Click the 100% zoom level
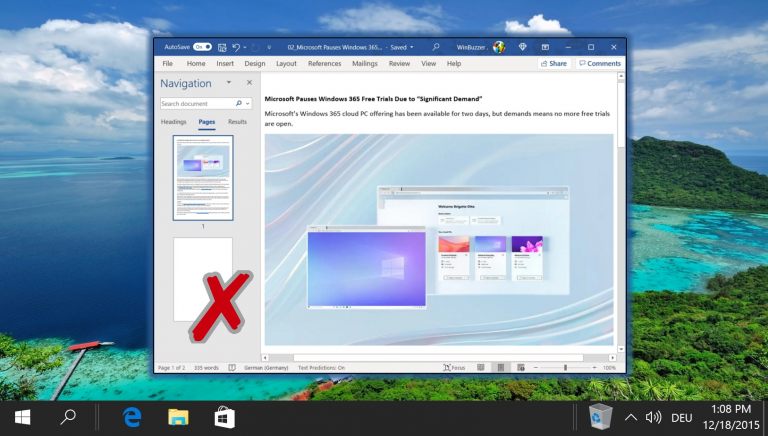Viewport: 768px width, 436px height. click(609, 368)
